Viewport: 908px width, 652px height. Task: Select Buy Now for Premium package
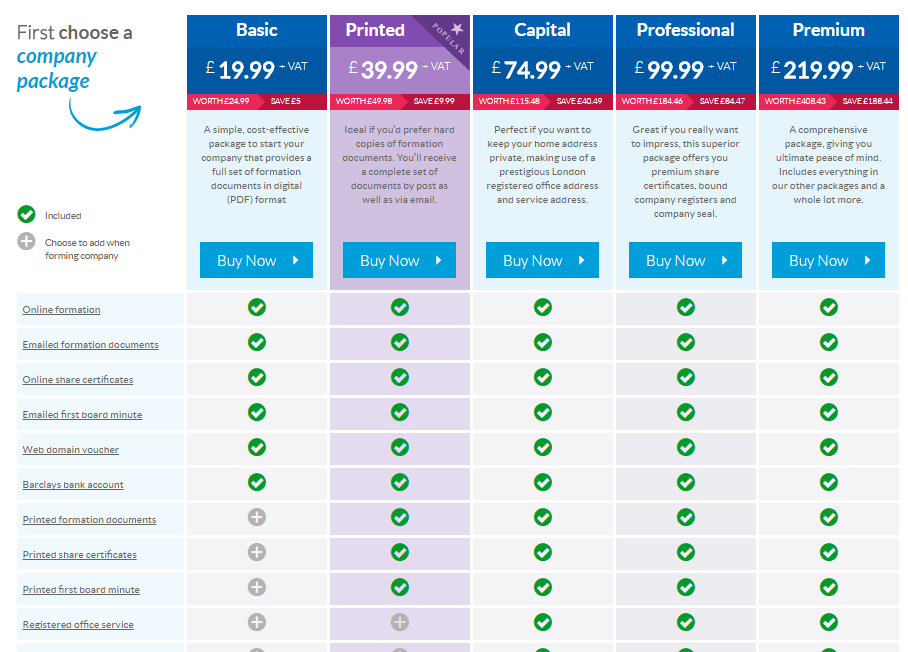point(828,260)
